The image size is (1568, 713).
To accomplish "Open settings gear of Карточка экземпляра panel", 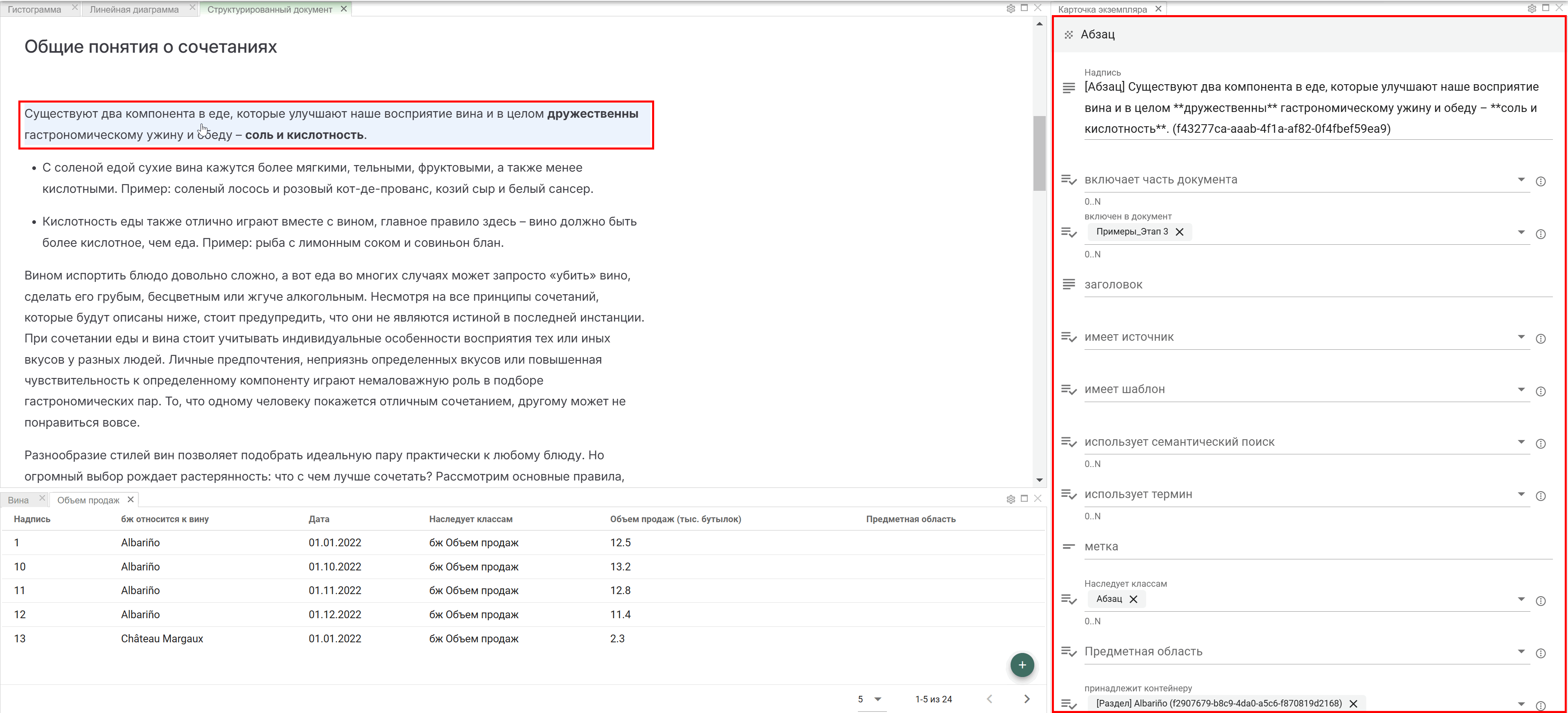I will [x=1532, y=9].
